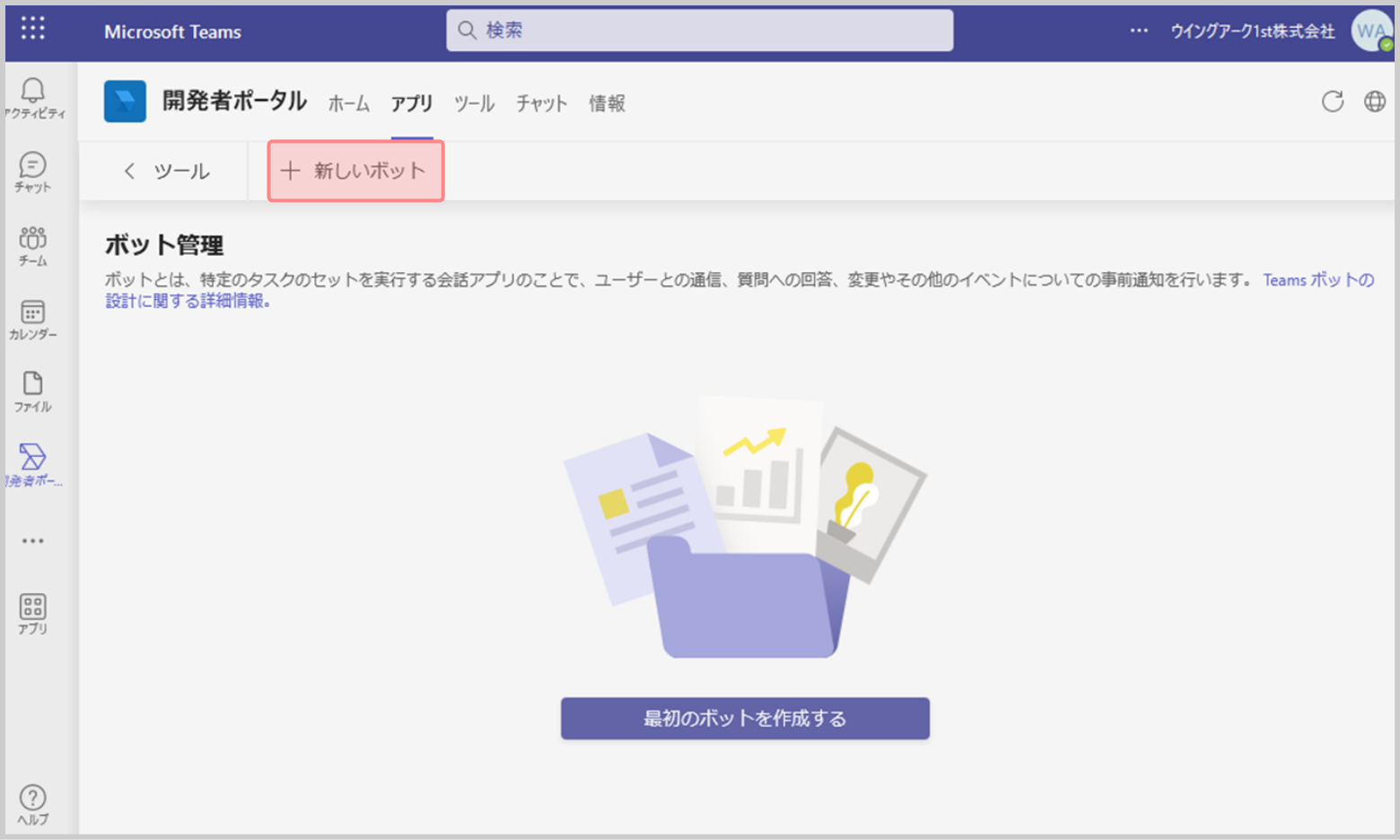Open Help (ヘルプ) in the sidebar
Screen dimensions: 1400x840
click(x=33, y=804)
